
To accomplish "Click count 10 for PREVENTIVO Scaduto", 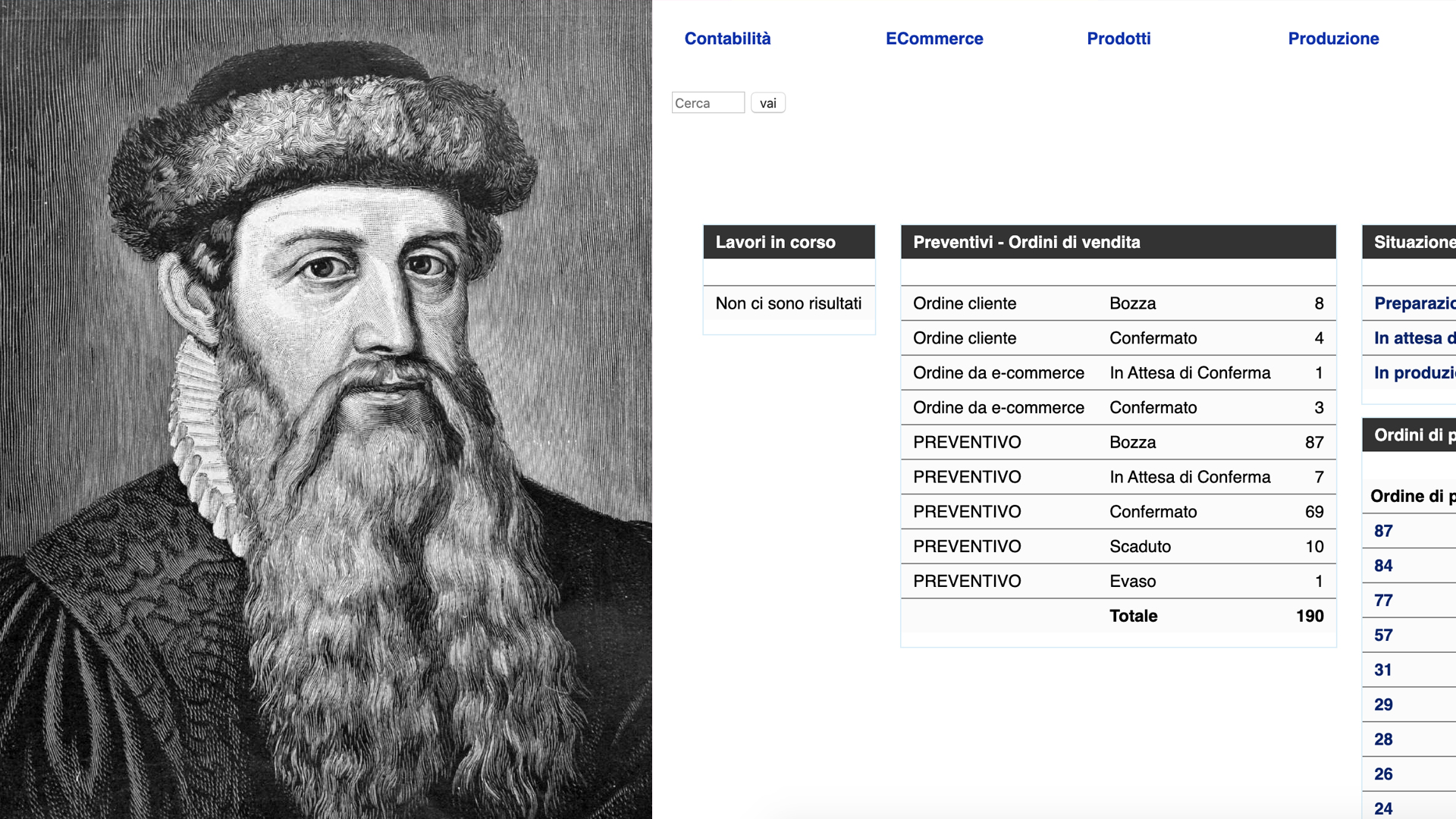I will [1314, 547].
